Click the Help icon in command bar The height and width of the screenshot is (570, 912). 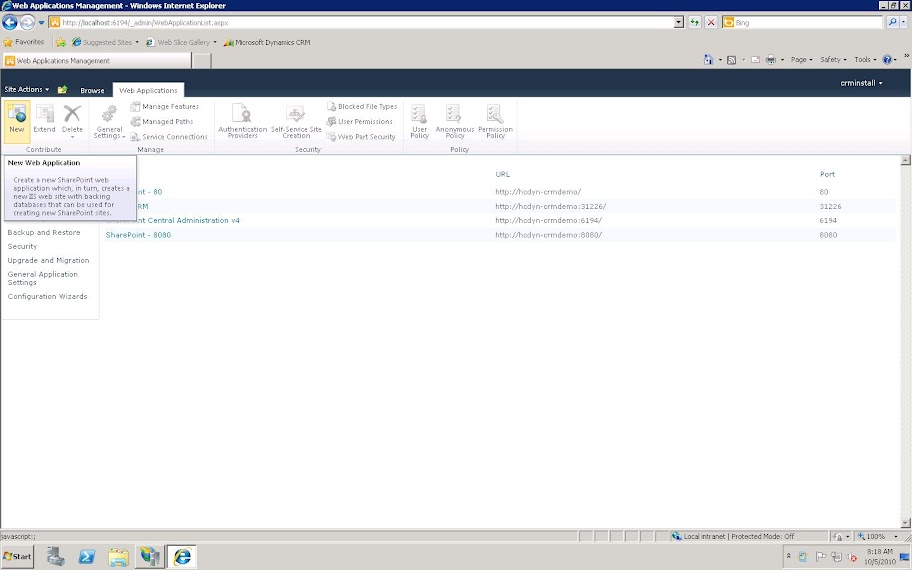tap(887, 59)
